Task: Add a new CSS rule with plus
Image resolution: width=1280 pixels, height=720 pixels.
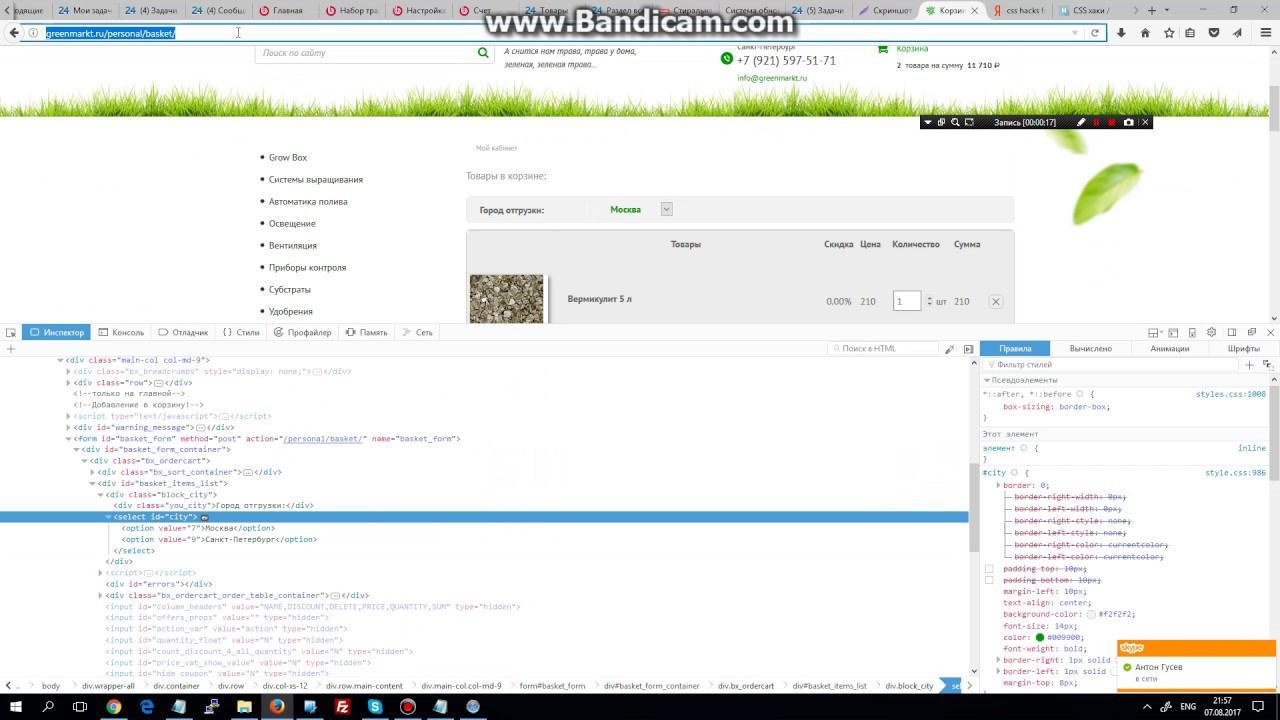Action: tap(1249, 365)
